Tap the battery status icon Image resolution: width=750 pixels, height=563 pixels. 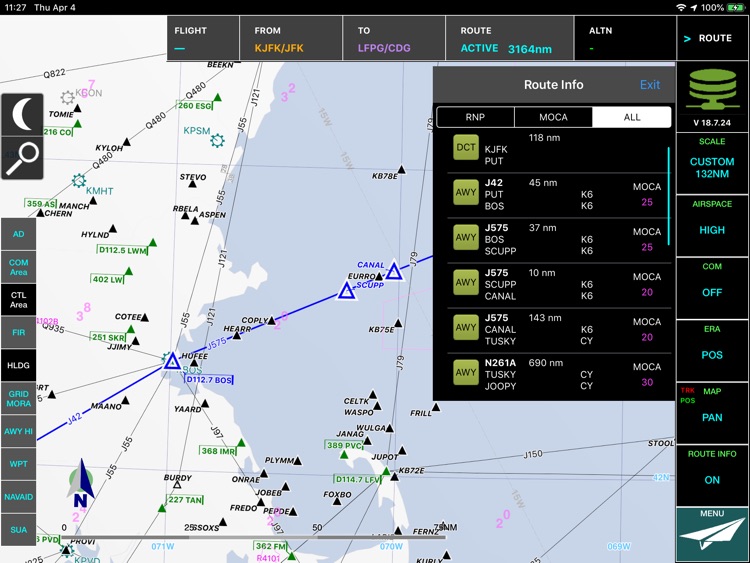[x=735, y=7]
